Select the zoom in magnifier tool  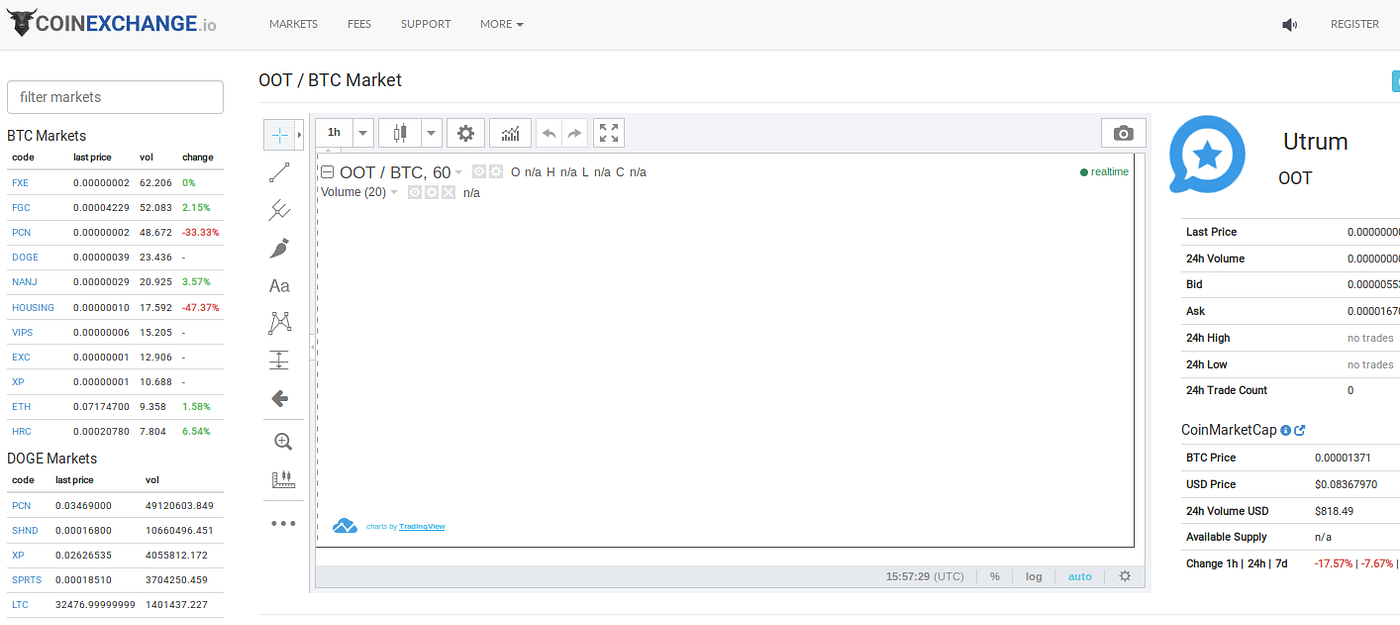pos(283,441)
